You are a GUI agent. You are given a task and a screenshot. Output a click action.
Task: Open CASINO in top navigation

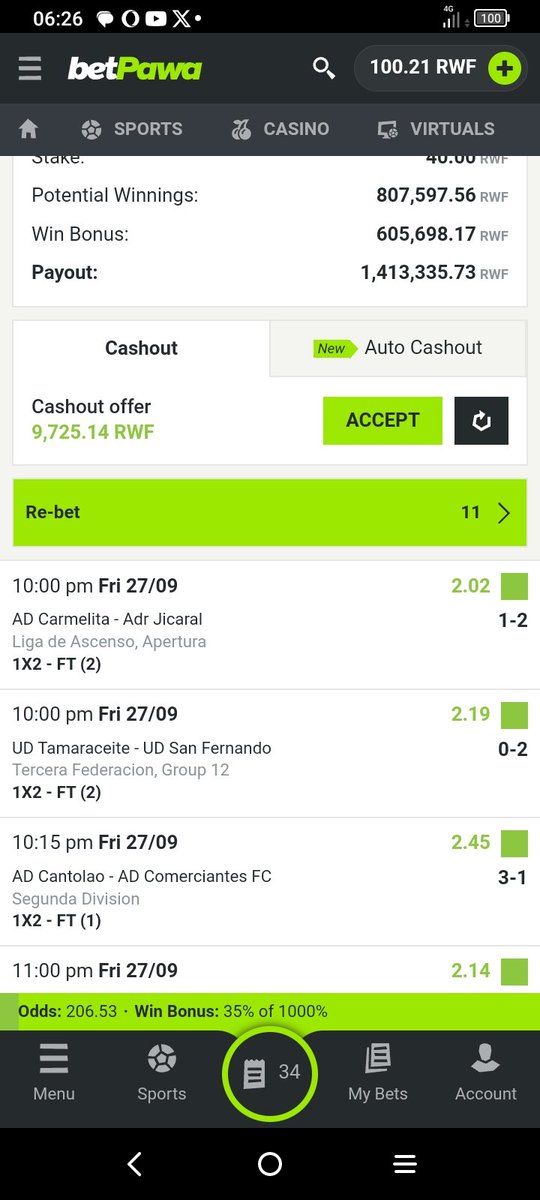(279, 129)
